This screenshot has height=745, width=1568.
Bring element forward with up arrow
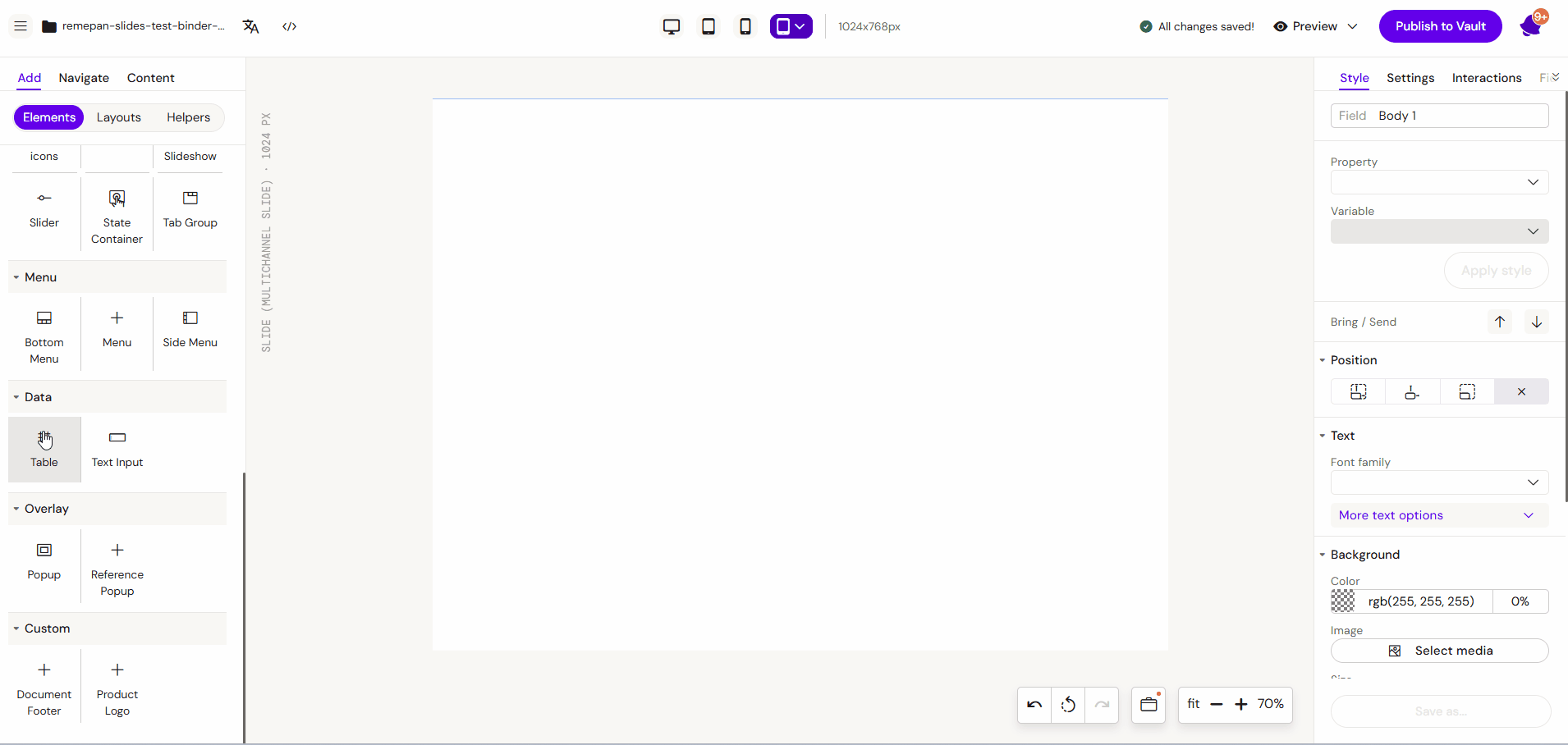(1500, 322)
